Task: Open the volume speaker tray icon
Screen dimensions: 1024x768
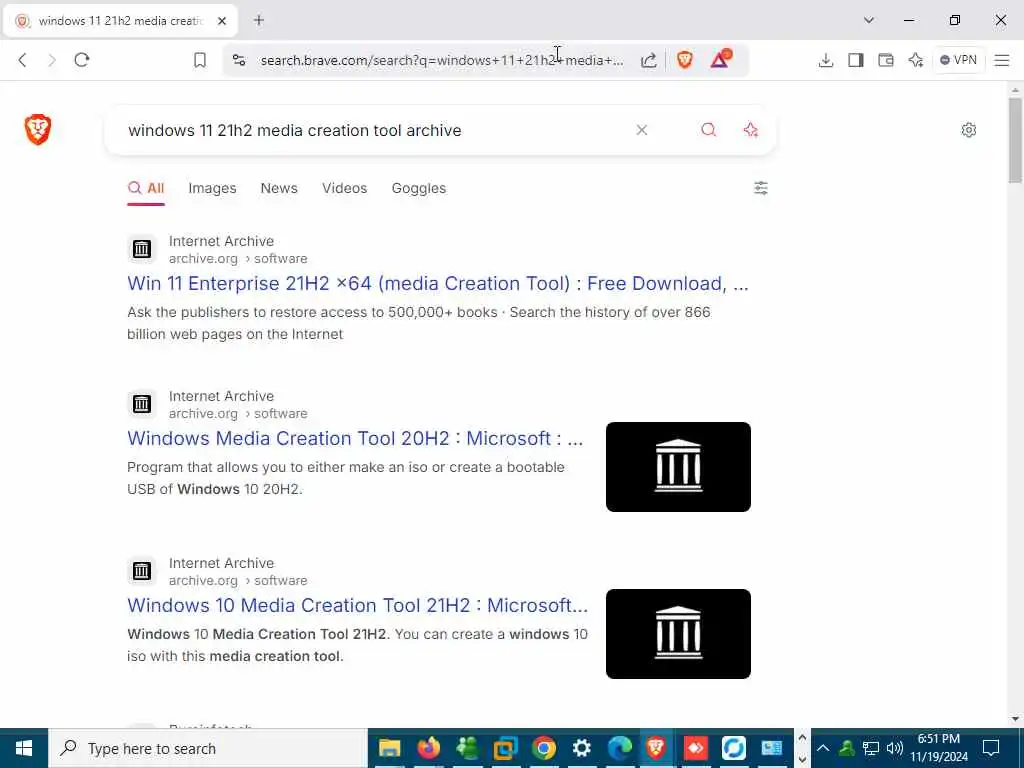Action: [x=895, y=748]
